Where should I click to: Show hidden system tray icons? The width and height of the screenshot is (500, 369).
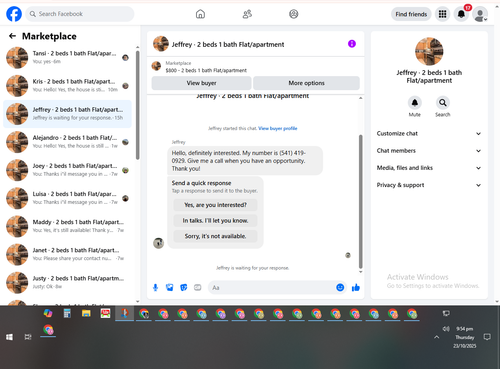pyautogui.click(x=436, y=337)
